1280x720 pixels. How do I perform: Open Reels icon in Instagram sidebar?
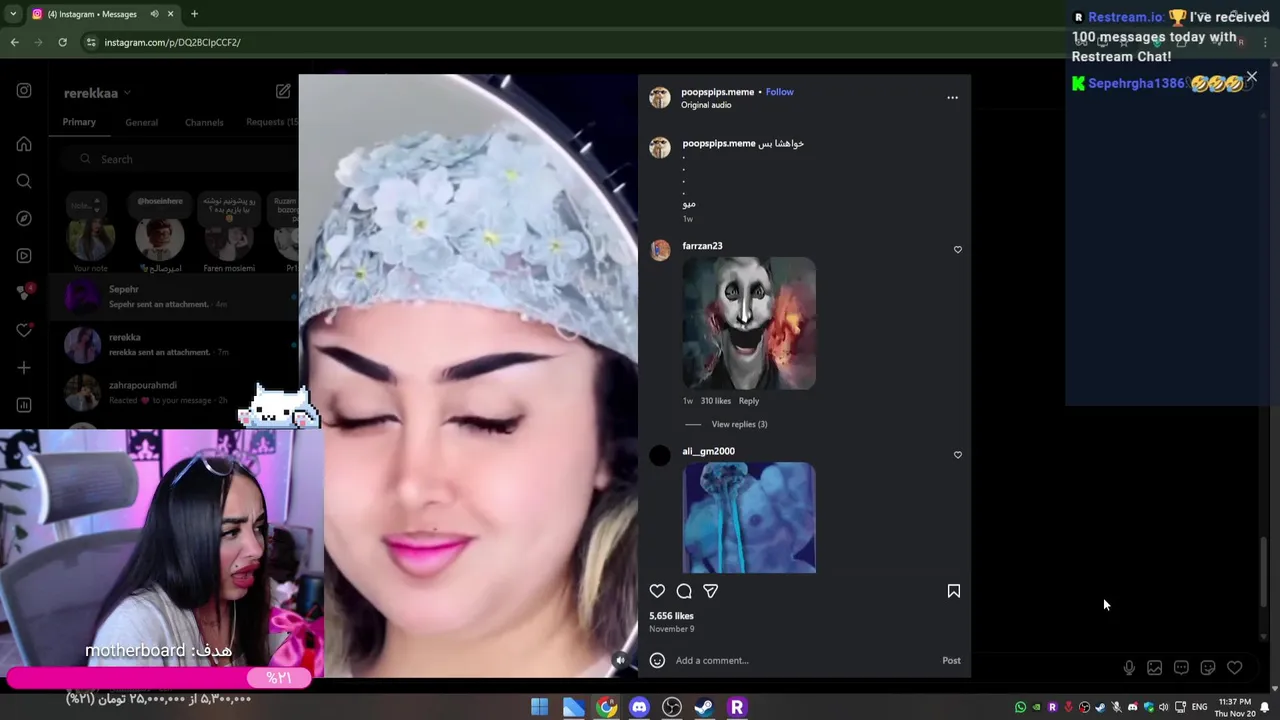[x=24, y=255]
